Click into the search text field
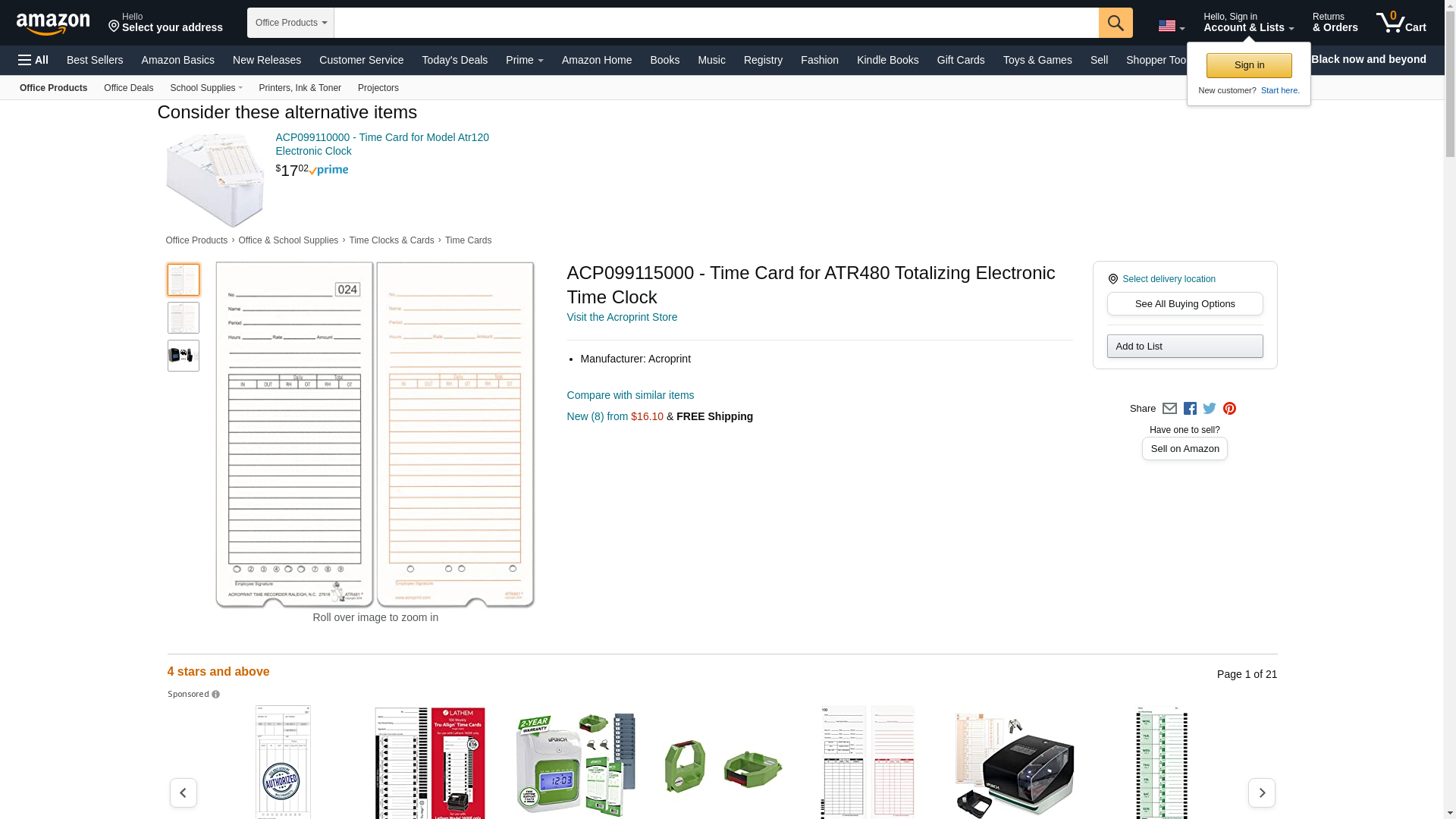Viewport: 1456px width, 819px height. click(716, 23)
